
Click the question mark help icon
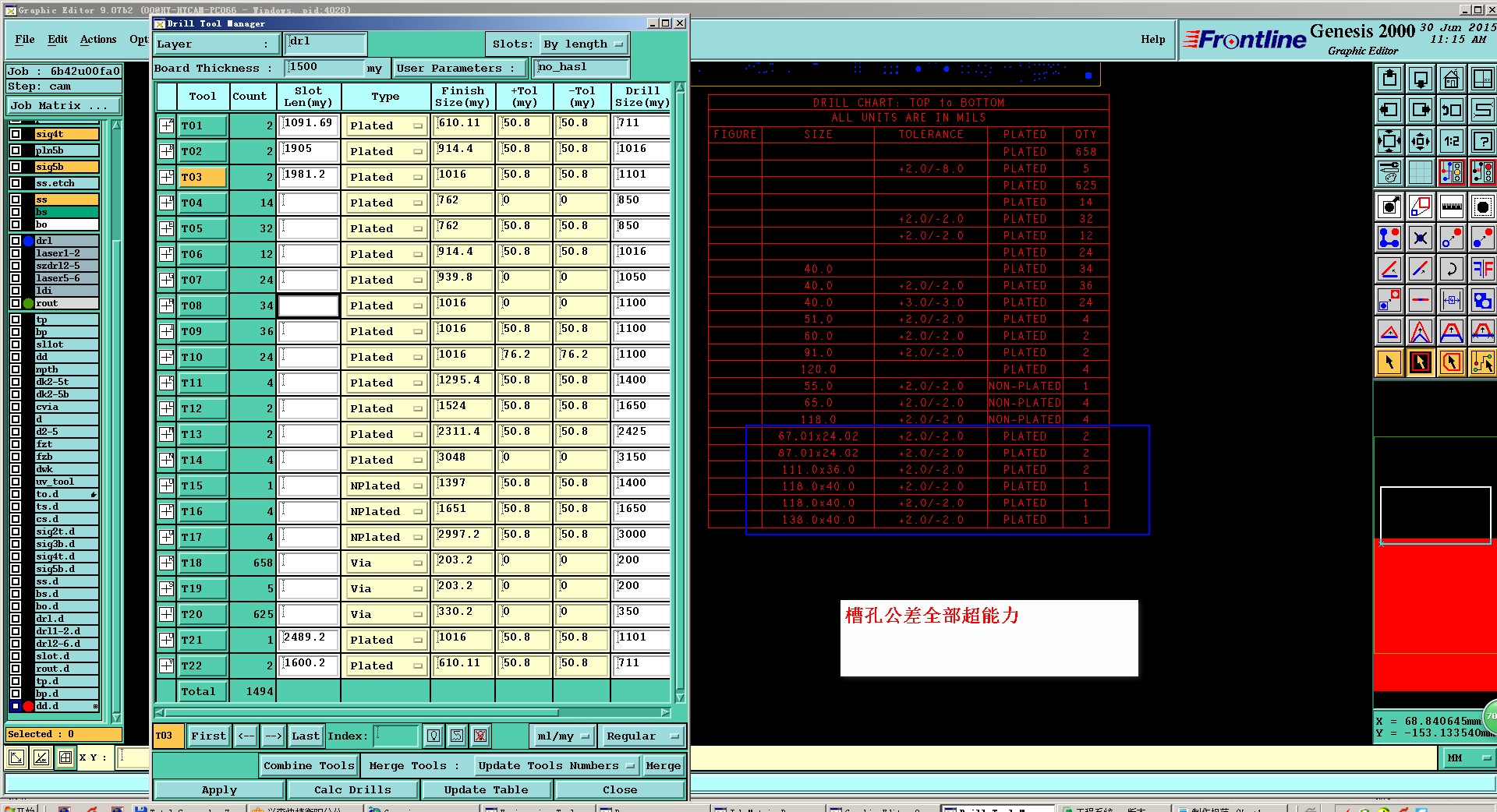[1482, 141]
